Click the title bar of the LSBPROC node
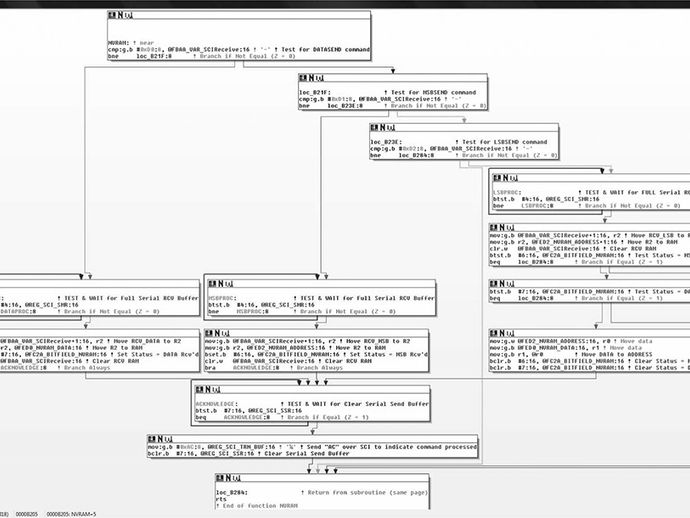Image resolution: width=690 pixels, height=518 pixels. [591, 178]
